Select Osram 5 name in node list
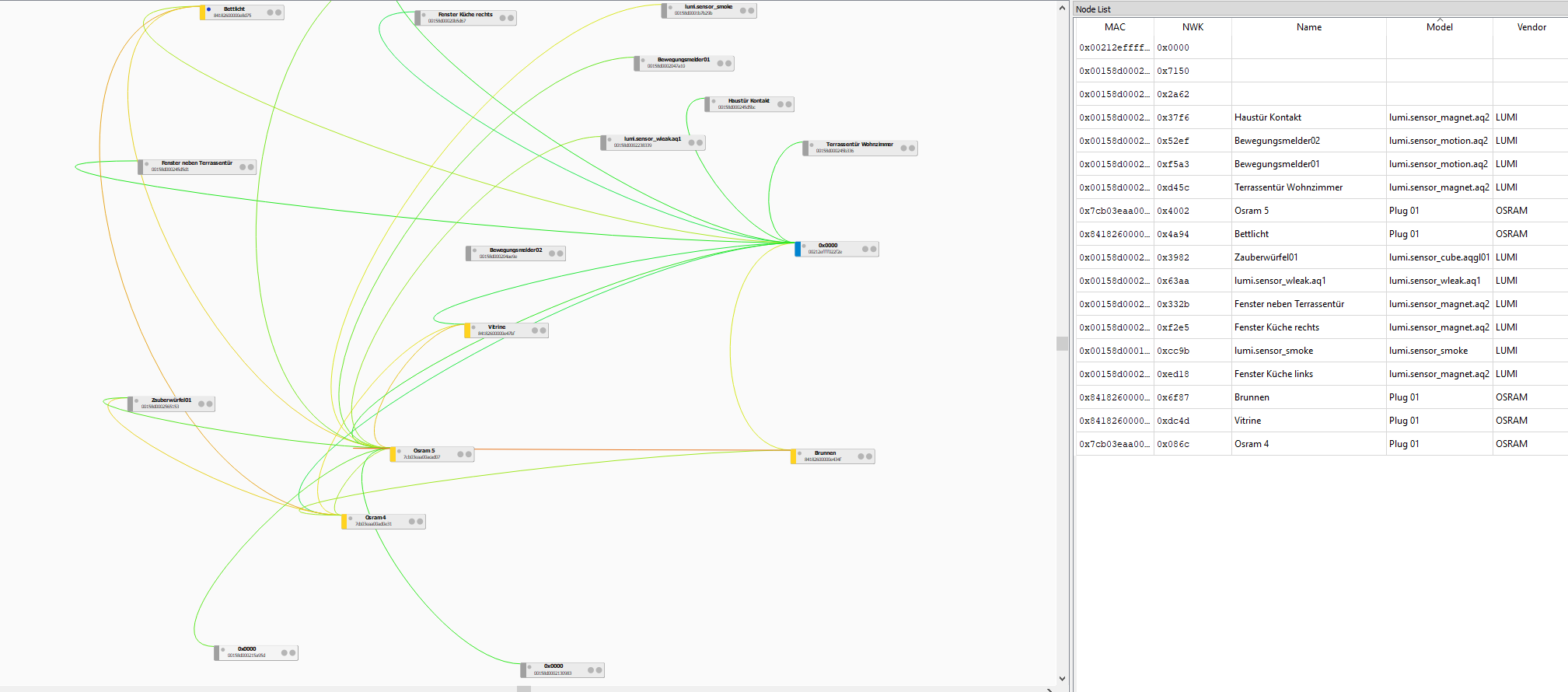This screenshot has width=1568, height=692. tap(1309, 211)
